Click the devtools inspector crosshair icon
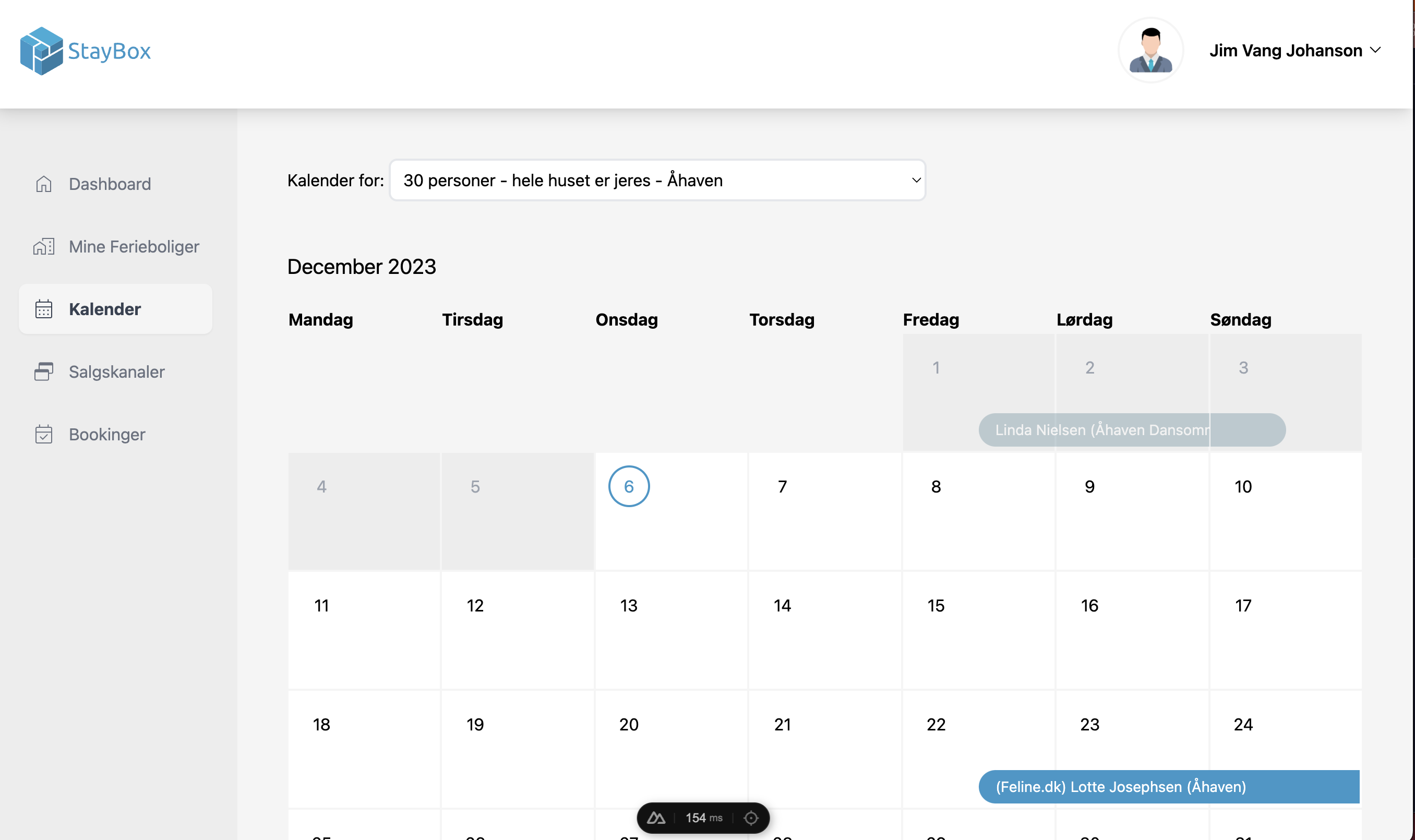The width and height of the screenshot is (1415, 840). coord(751,818)
